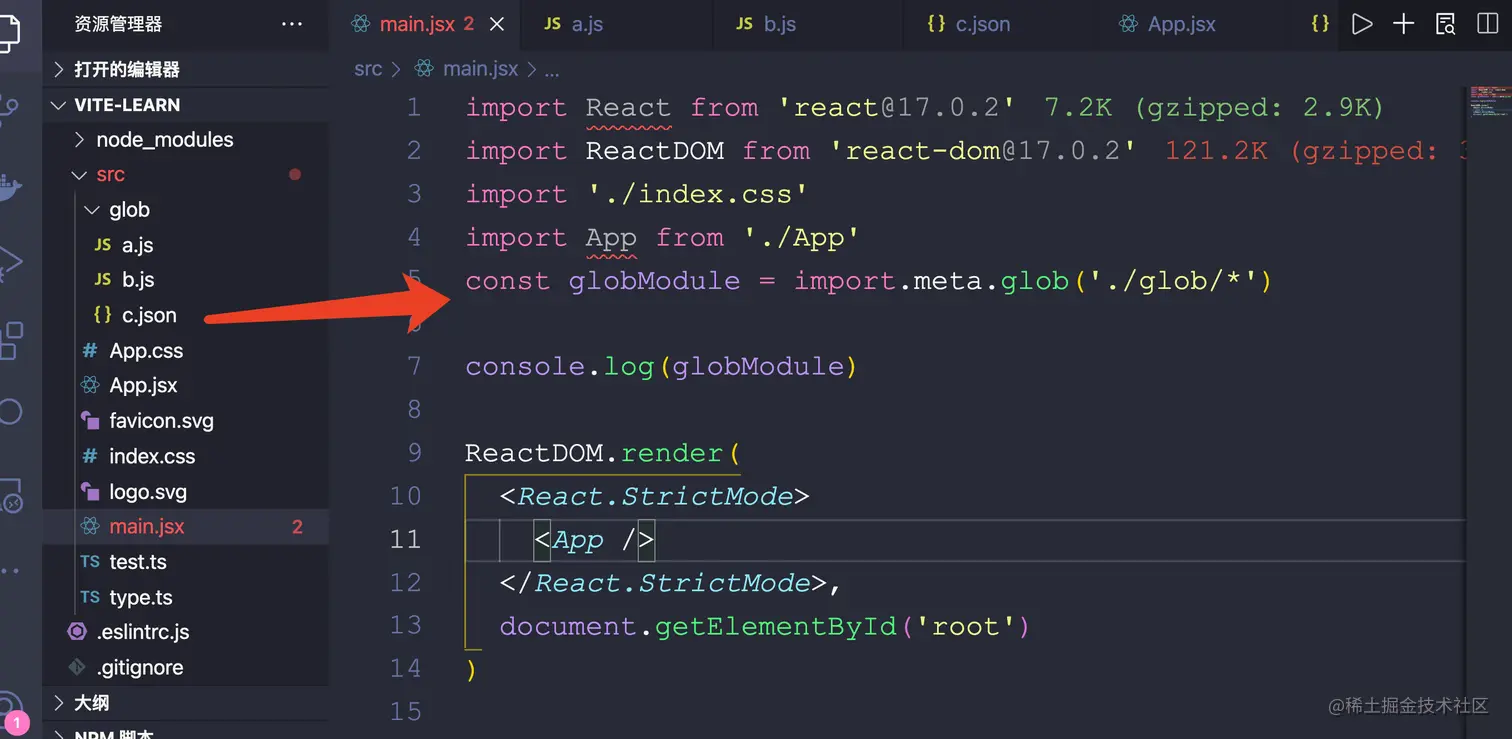The height and width of the screenshot is (739, 1512).
Task: Open the Extensions view in activity bar
Action: point(10,340)
